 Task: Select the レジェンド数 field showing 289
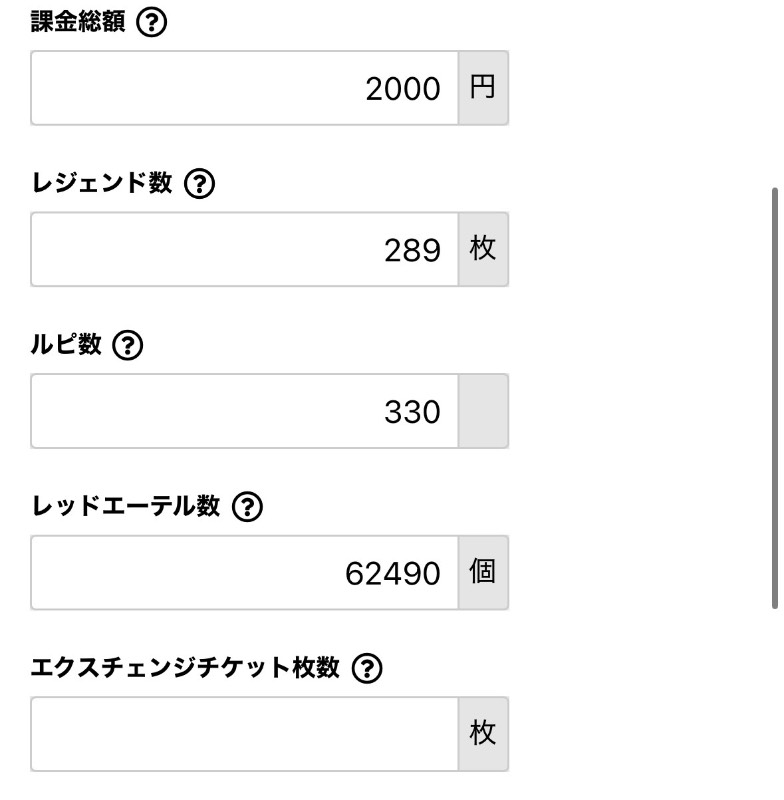point(245,249)
